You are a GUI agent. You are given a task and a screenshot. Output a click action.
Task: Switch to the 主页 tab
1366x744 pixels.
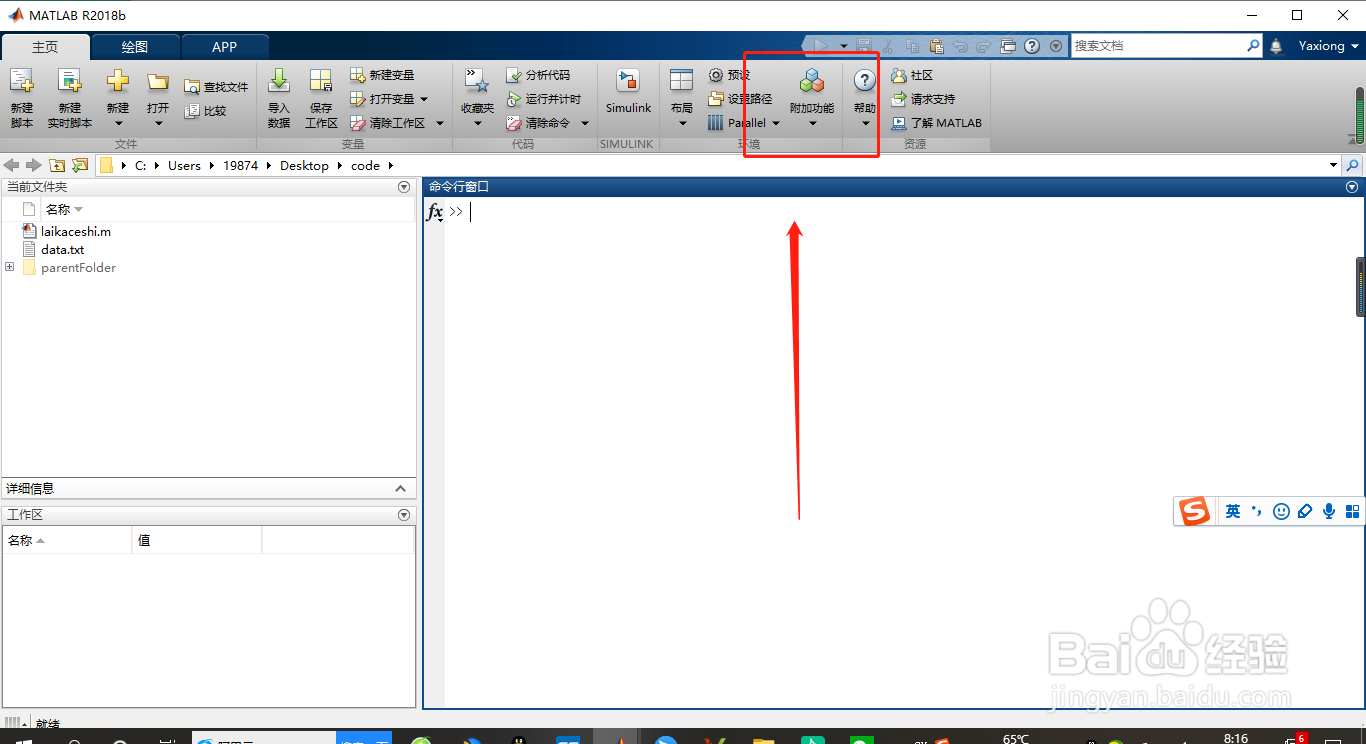tap(45, 47)
